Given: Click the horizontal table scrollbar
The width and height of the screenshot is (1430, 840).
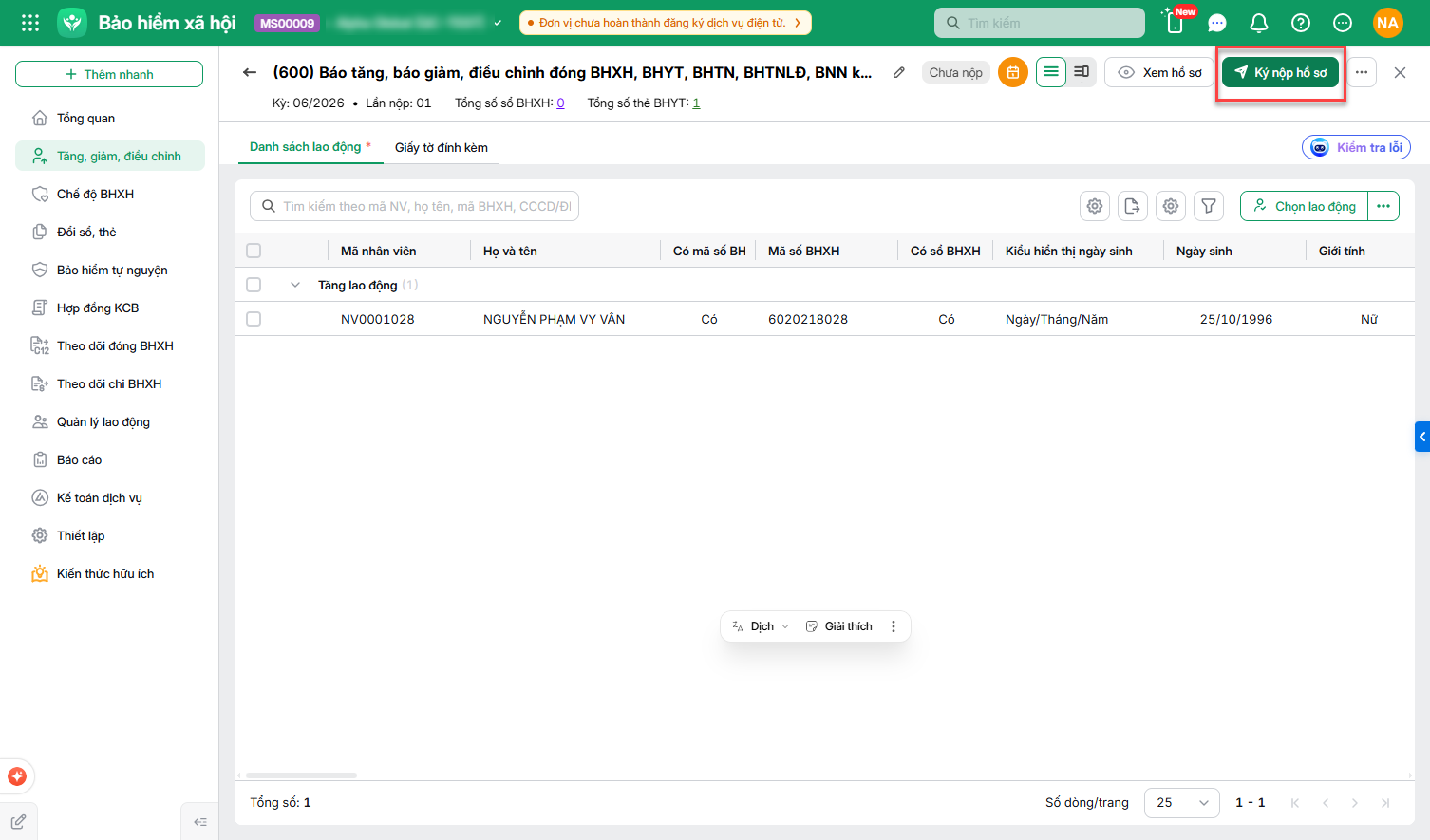Looking at the screenshot, I should click(301, 775).
